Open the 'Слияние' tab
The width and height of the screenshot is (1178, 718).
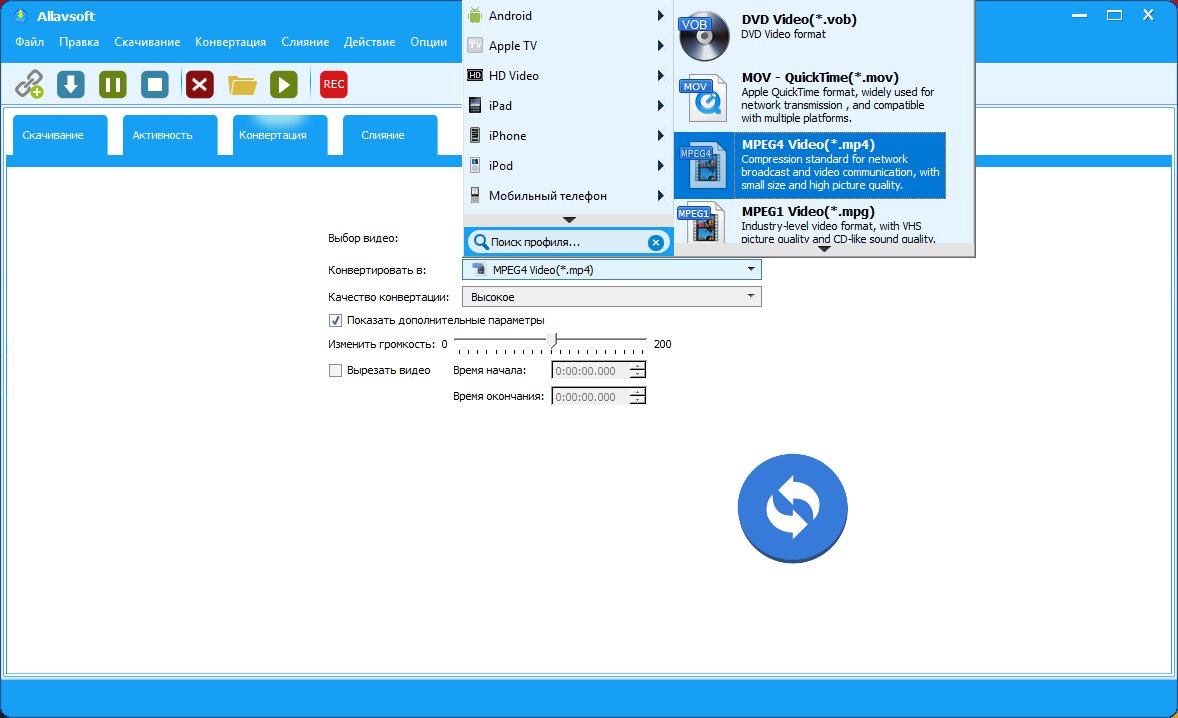pos(389,135)
